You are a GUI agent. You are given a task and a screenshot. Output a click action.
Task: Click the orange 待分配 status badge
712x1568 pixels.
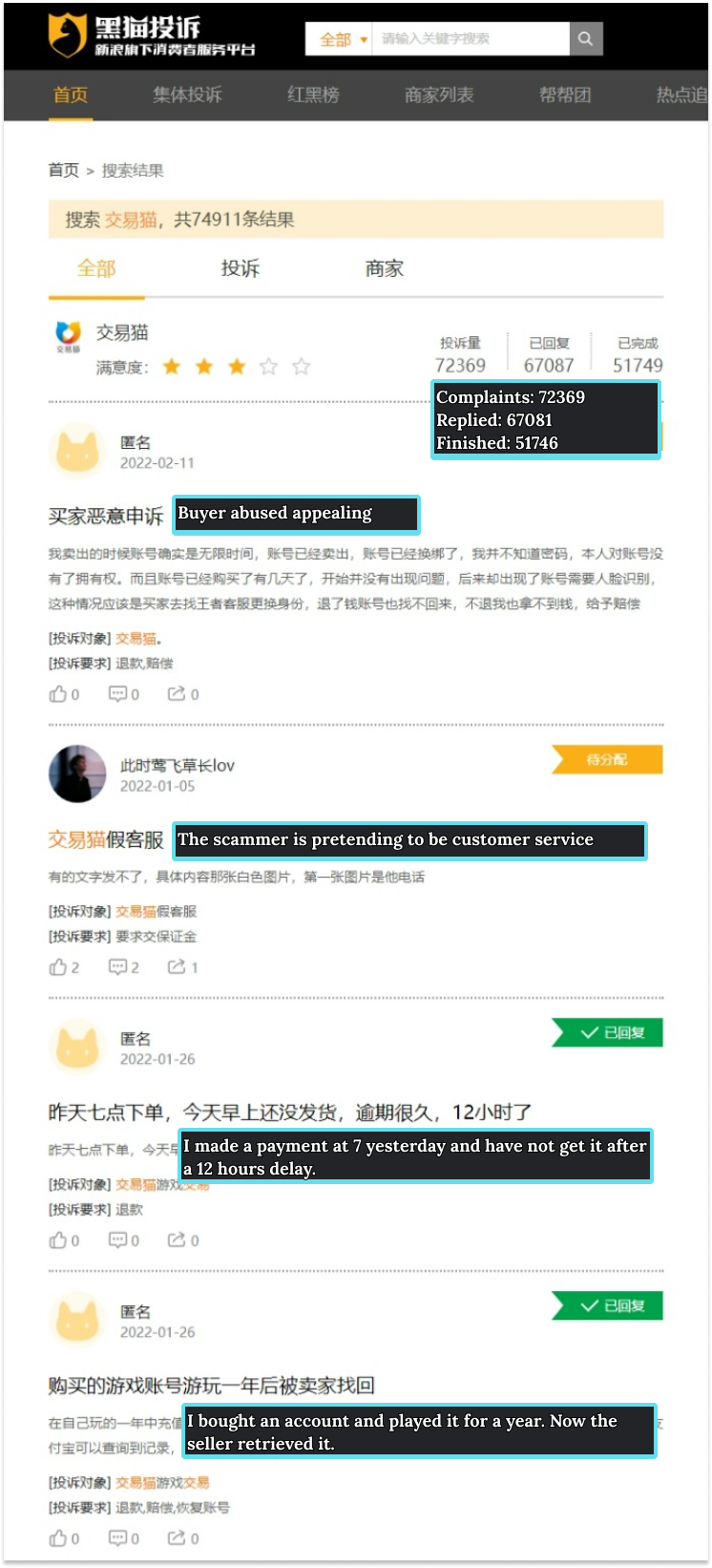[x=607, y=759]
